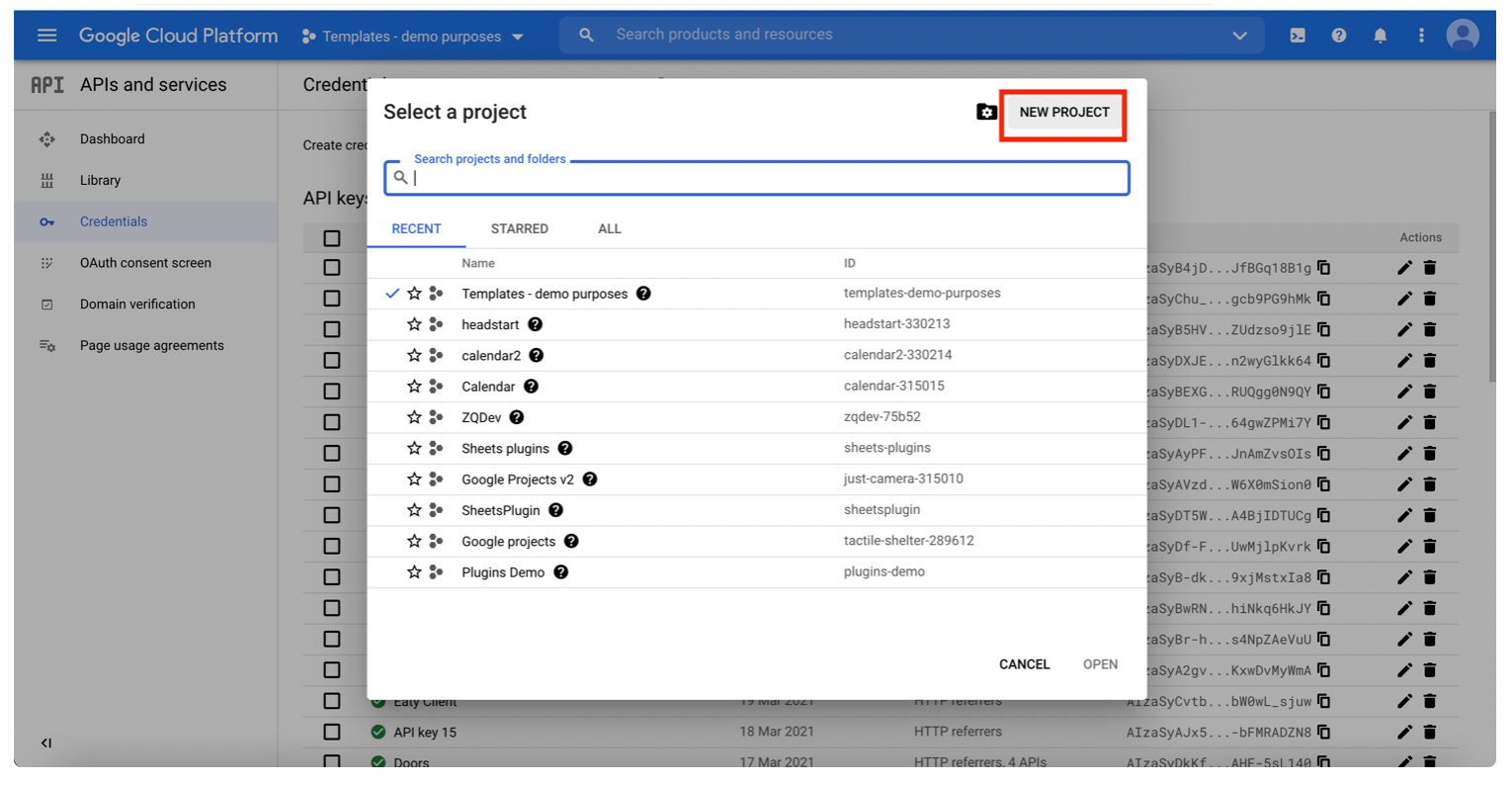
Task: Delete the API key ending JfBGq18B1g
Action: 1430,268
